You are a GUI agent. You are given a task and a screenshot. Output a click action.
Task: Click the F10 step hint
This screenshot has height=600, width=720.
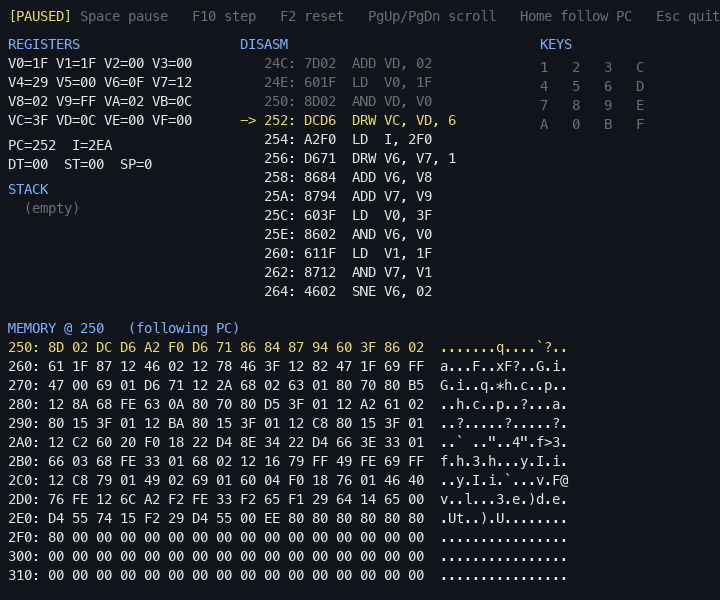224,17
